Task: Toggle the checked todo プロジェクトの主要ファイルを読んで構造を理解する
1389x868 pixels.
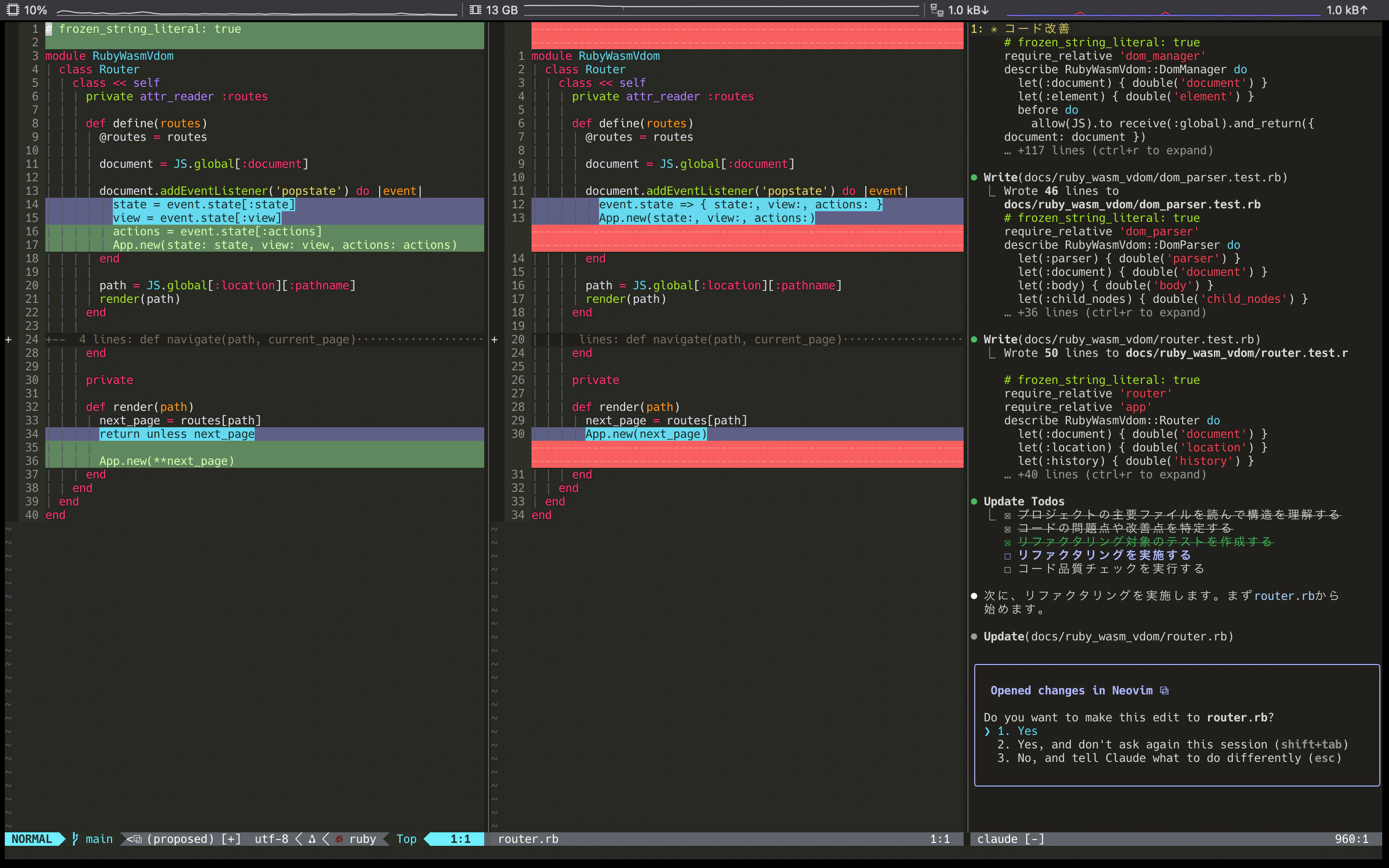Action: [1008, 515]
